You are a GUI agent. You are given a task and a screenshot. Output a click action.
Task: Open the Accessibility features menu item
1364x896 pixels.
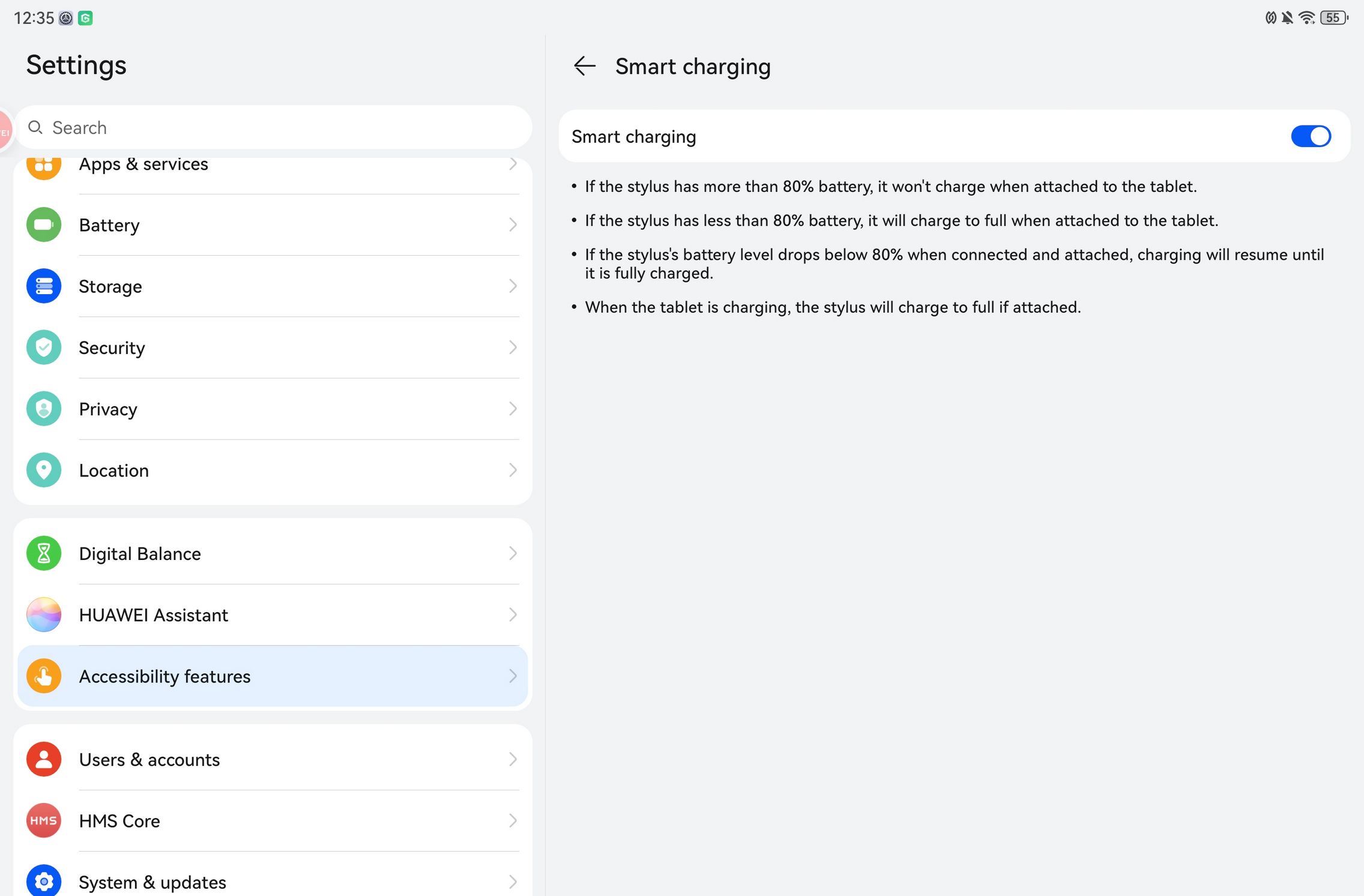coord(164,676)
